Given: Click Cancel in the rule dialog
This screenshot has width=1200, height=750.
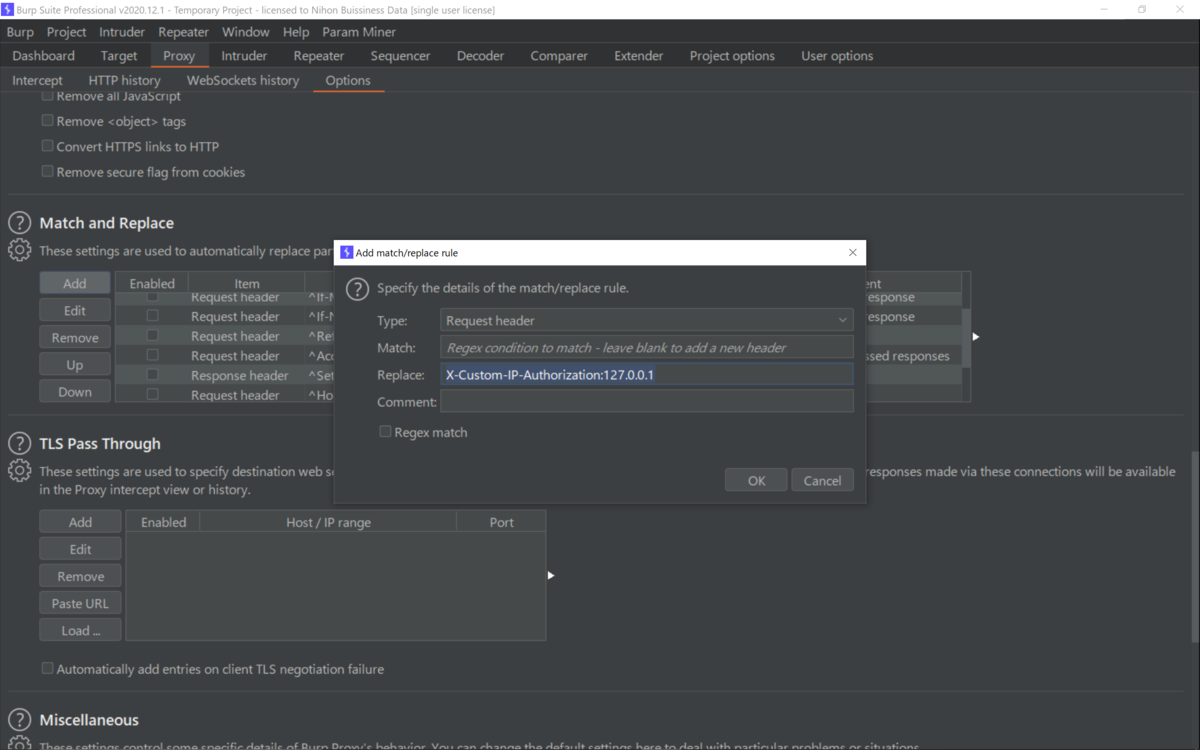Looking at the screenshot, I should point(822,481).
